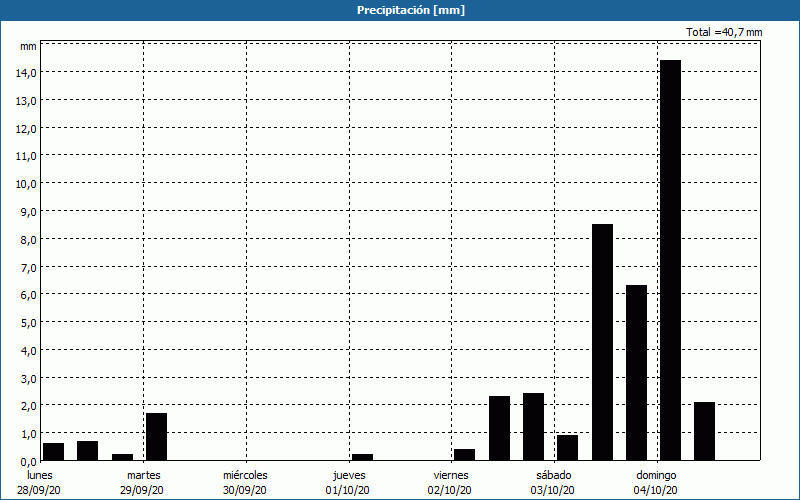800x500 pixels.
Task: Click the date 03/10/20
Action: (553, 490)
